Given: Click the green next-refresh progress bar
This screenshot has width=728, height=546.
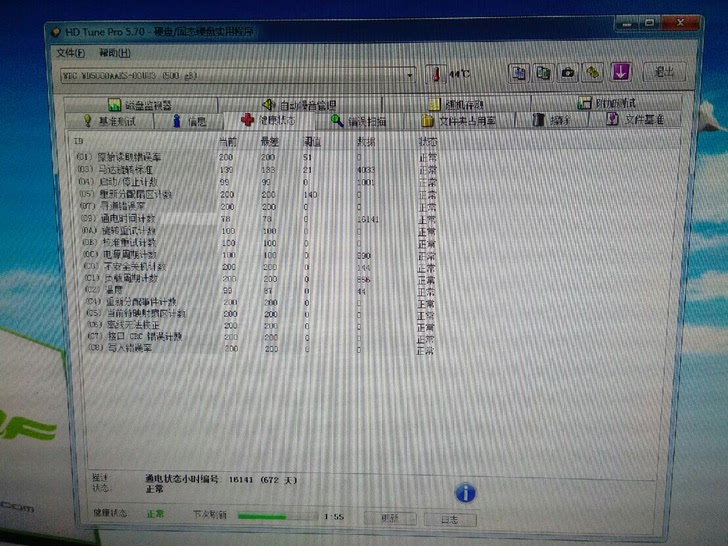Looking at the screenshot, I should (278, 516).
